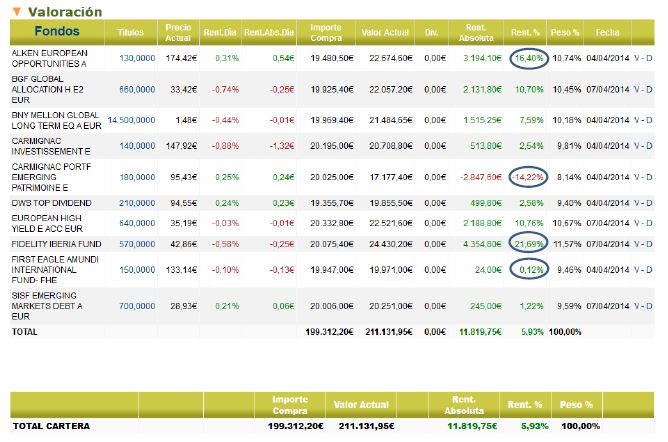This screenshot has width=668, height=442.
Task: Open ALKEN EUROPEAN OPPORTUNITIES A fund
Action: click(49, 58)
